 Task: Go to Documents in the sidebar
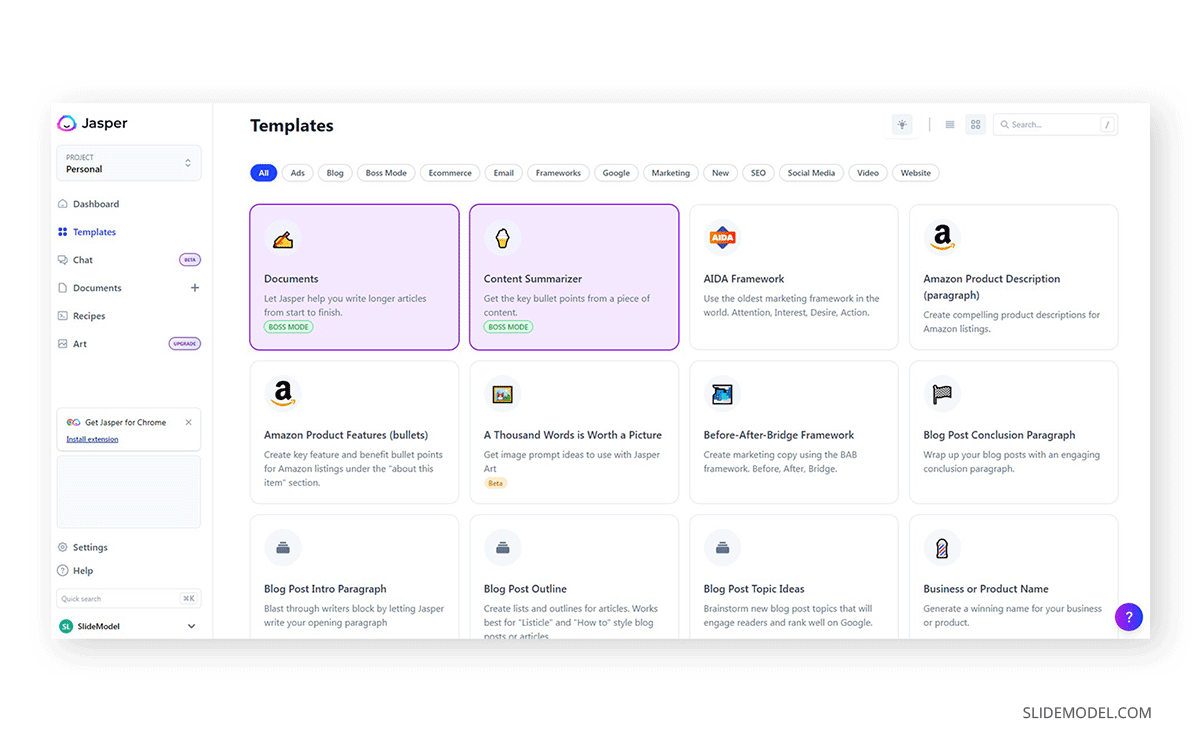pos(97,288)
